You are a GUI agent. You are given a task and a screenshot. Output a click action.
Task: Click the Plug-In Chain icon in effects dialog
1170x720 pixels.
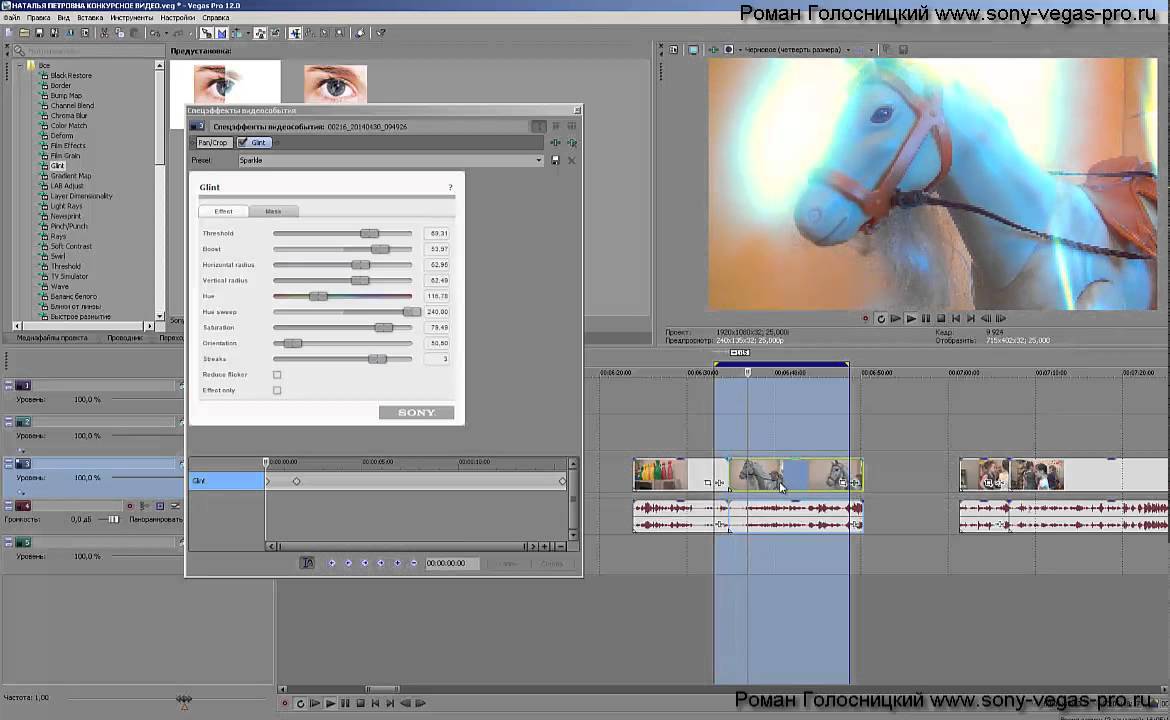pos(555,143)
